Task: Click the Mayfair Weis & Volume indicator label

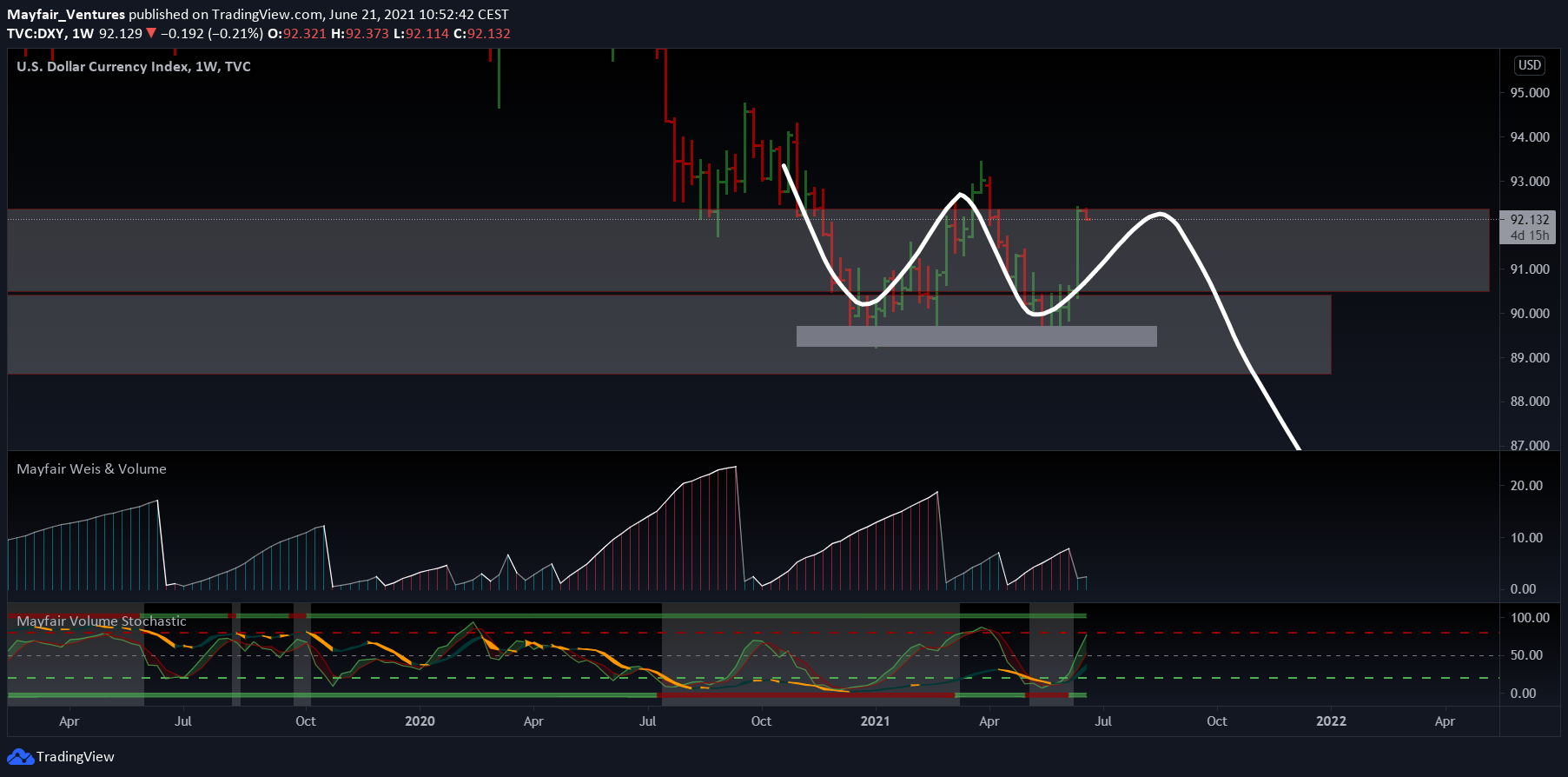Action: pos(91,469)
